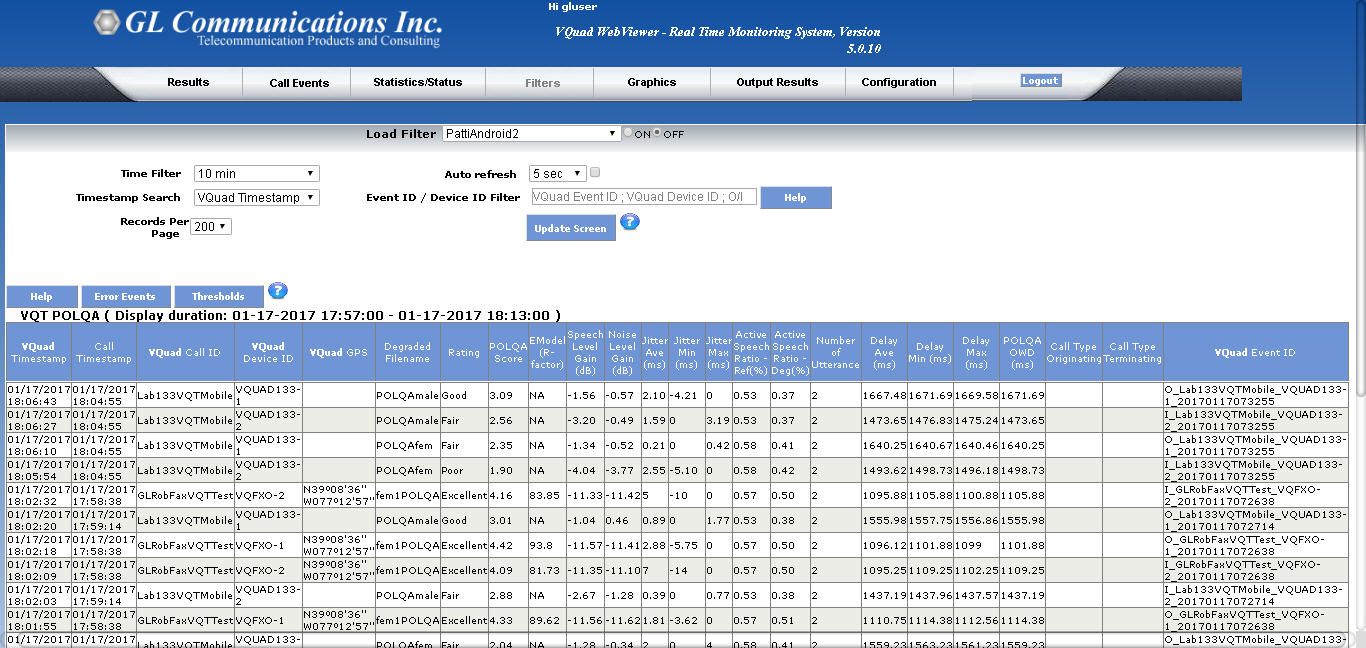Open the Auto refresh interval dropdown
Viewport: 1366px width, 648px height.
coord(558,174)
